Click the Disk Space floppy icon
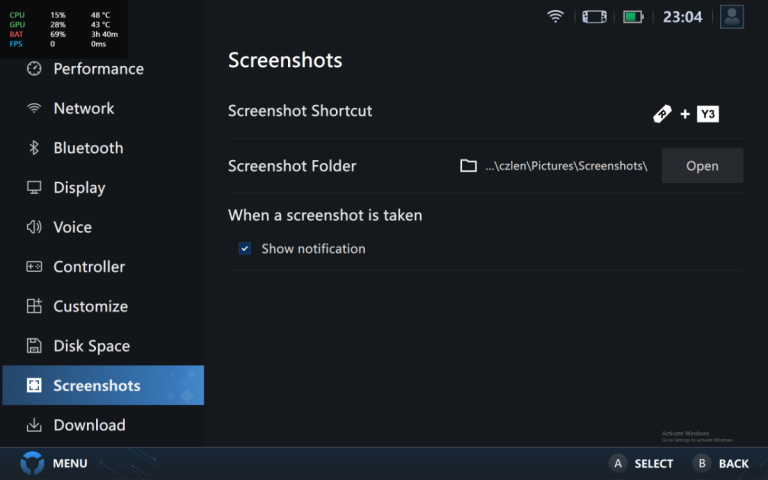The height and width of the screenshot is (480, 768). 34,346
